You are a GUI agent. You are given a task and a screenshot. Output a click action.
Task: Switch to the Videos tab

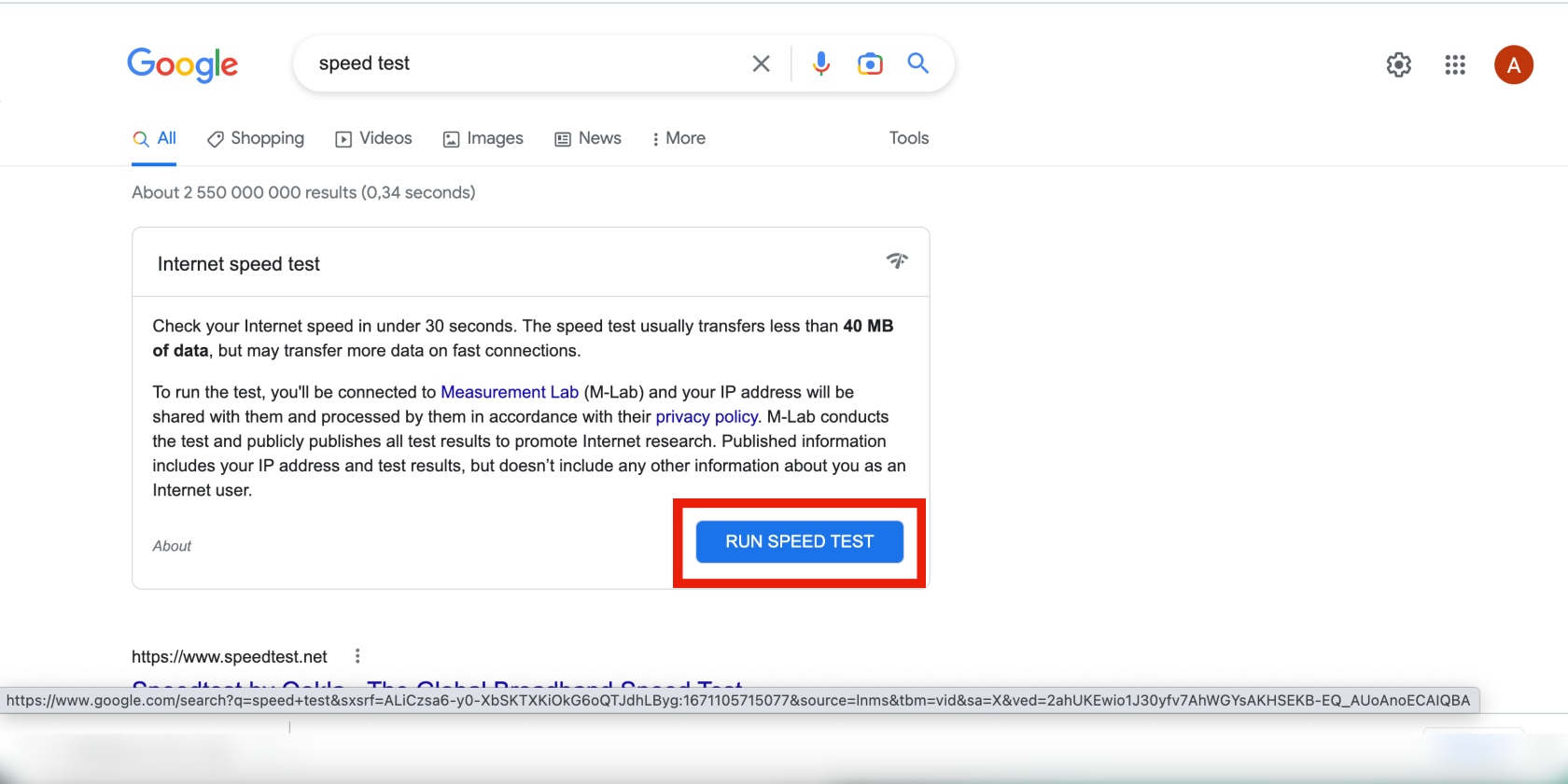(373, 138)
